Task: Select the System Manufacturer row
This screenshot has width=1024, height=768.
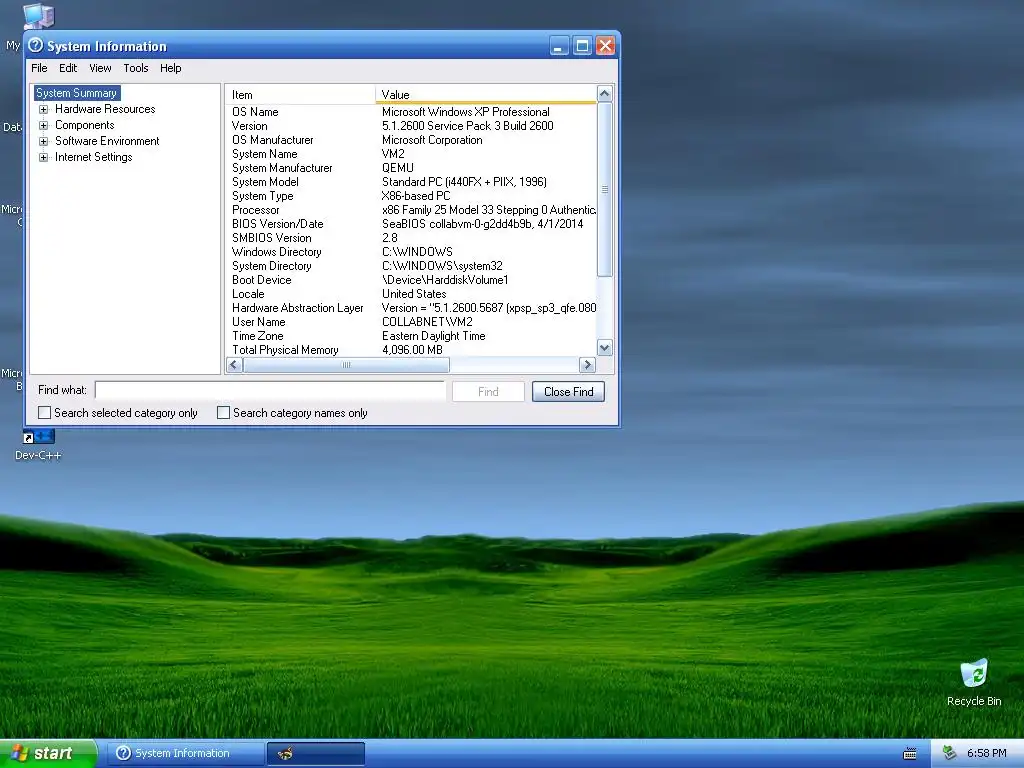Action: pyautogui.click(x=411, y=168)
